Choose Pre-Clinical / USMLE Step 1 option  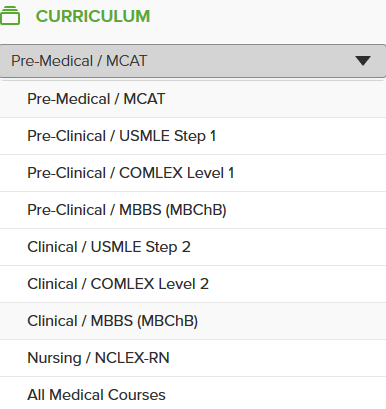(193, 136)
